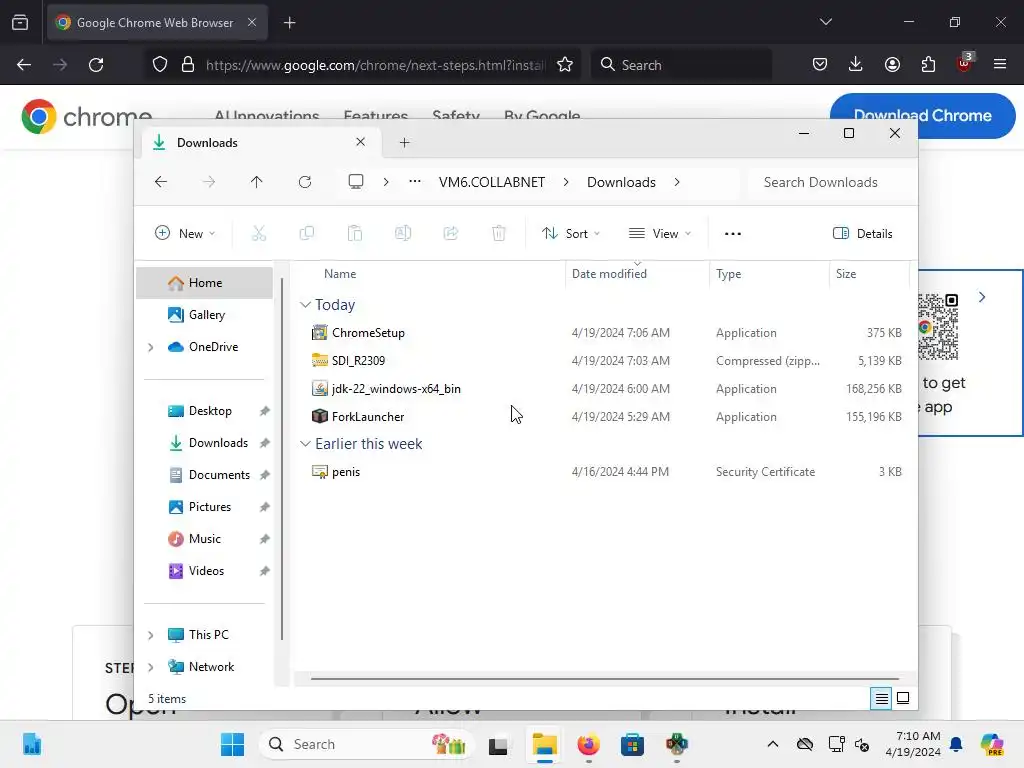
Task: Navigate back in File Explorer
Action: [x=161, y=182]
